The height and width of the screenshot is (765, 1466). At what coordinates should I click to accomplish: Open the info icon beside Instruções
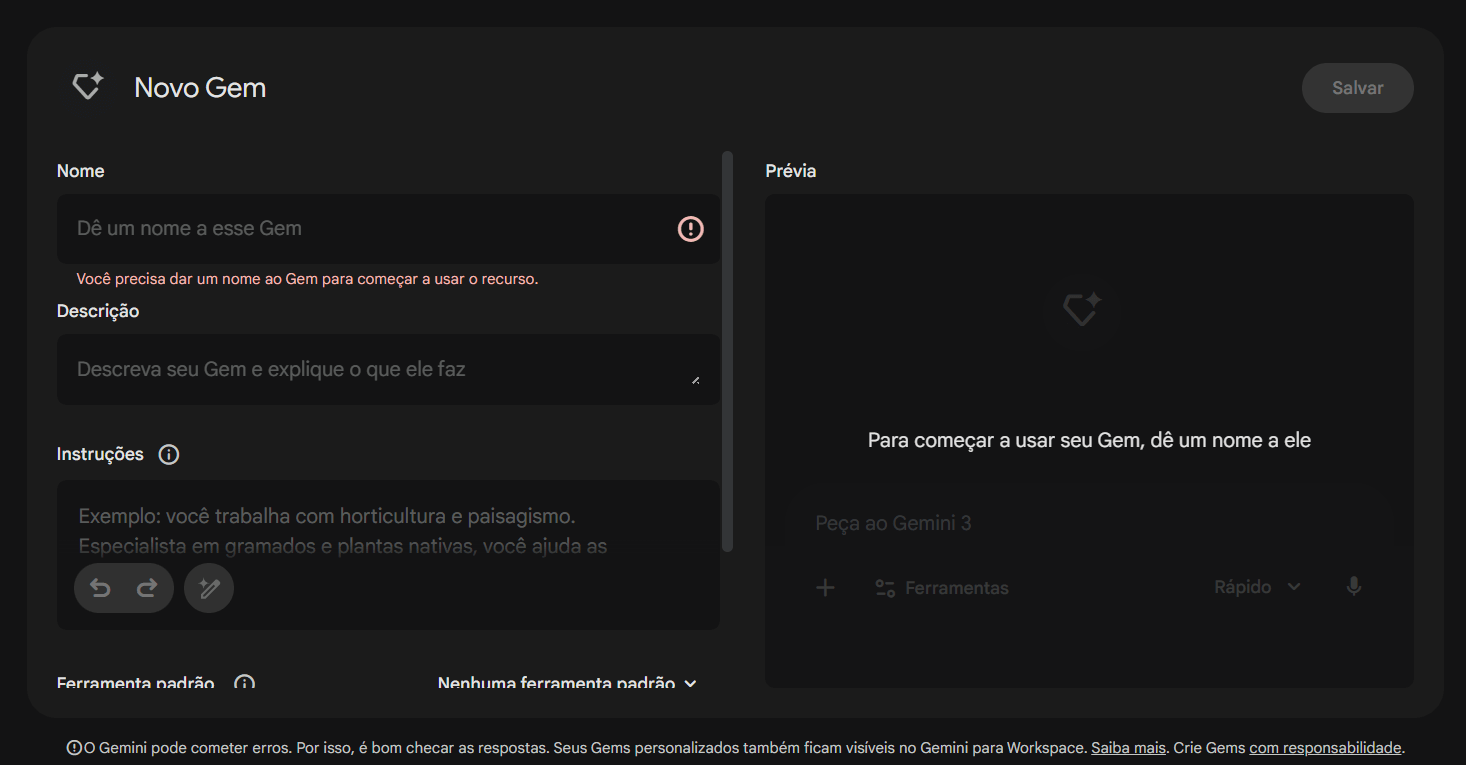click(169, 455)
